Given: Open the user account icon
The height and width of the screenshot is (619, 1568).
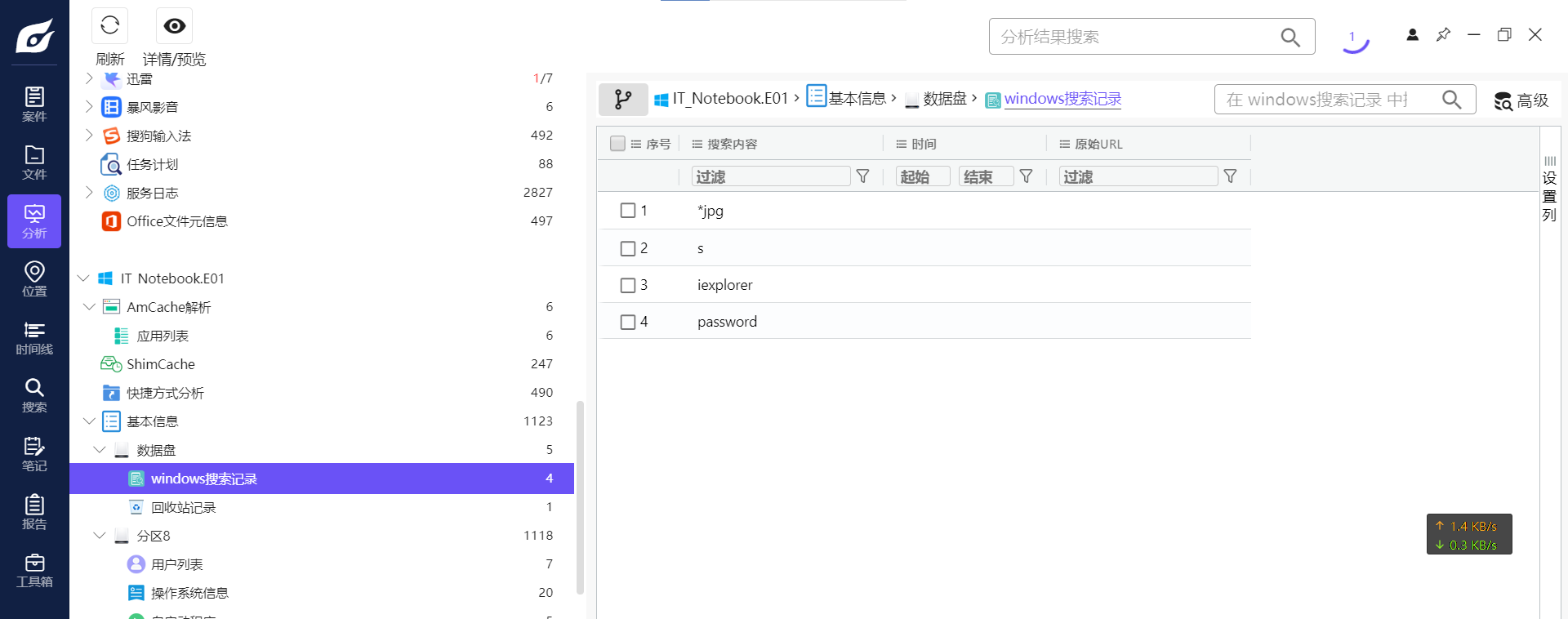Looking at the screenshot, I should coord(1412,34).
